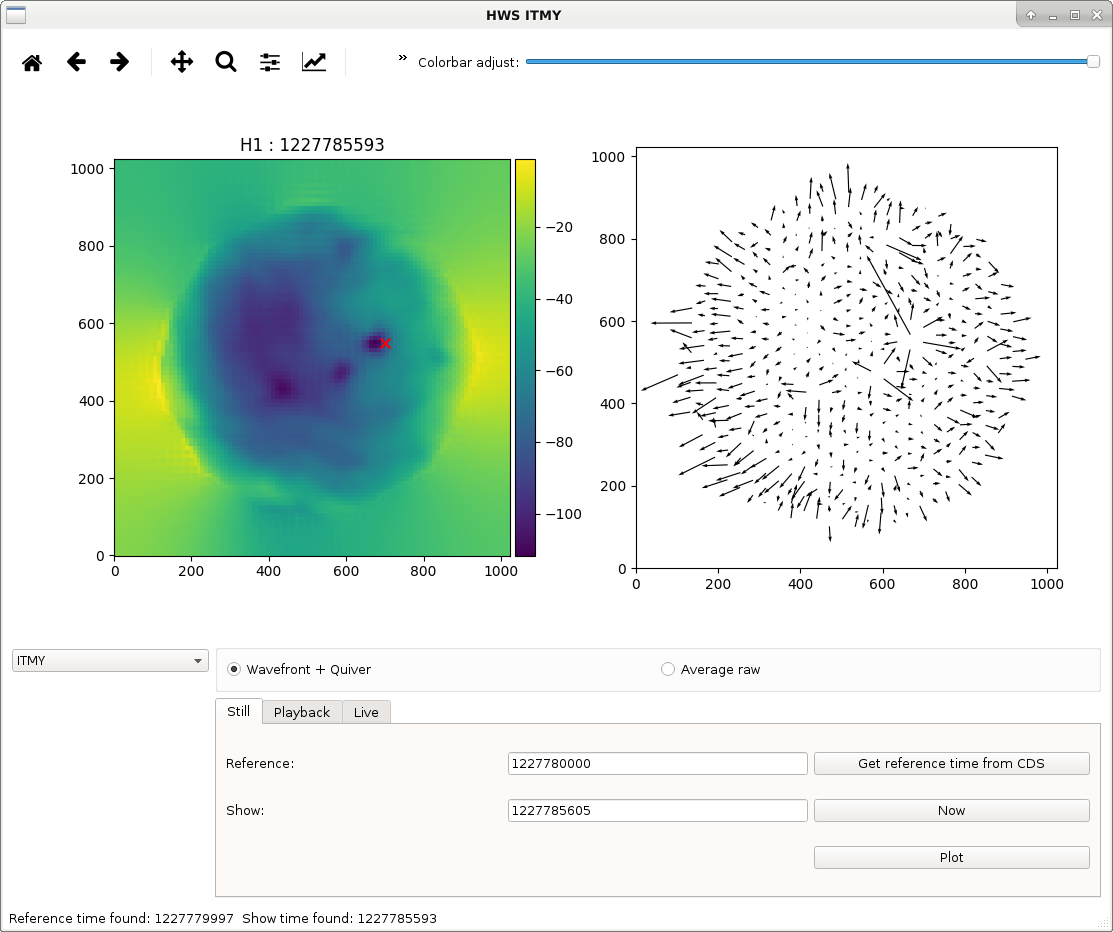Open Edit axis and curve parameters icon
This screenshot has height=932, width=1113.
(314, 62)
